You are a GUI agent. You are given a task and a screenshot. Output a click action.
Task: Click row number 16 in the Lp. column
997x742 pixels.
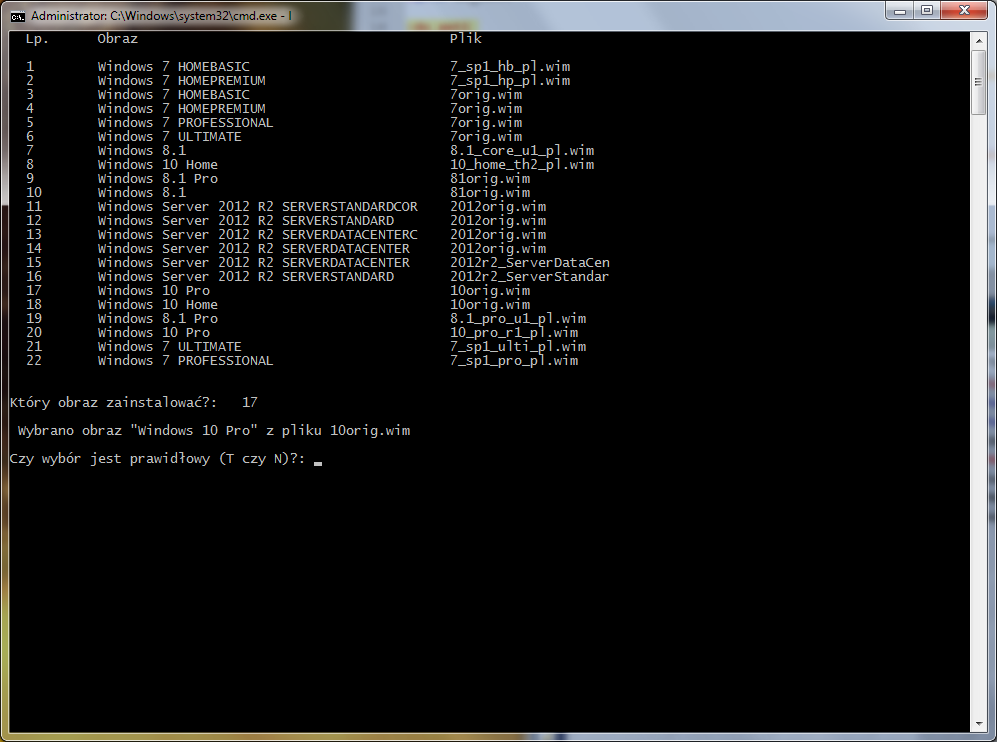pos(34,277)
